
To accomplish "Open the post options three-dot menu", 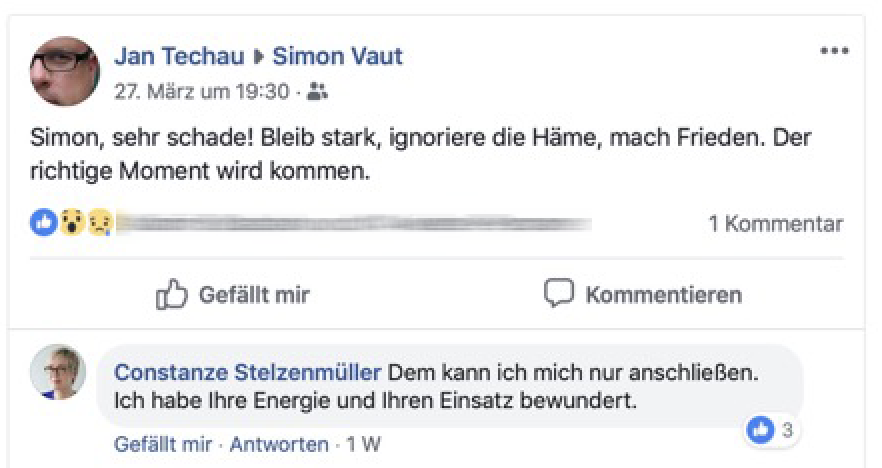I will point(833,52).
